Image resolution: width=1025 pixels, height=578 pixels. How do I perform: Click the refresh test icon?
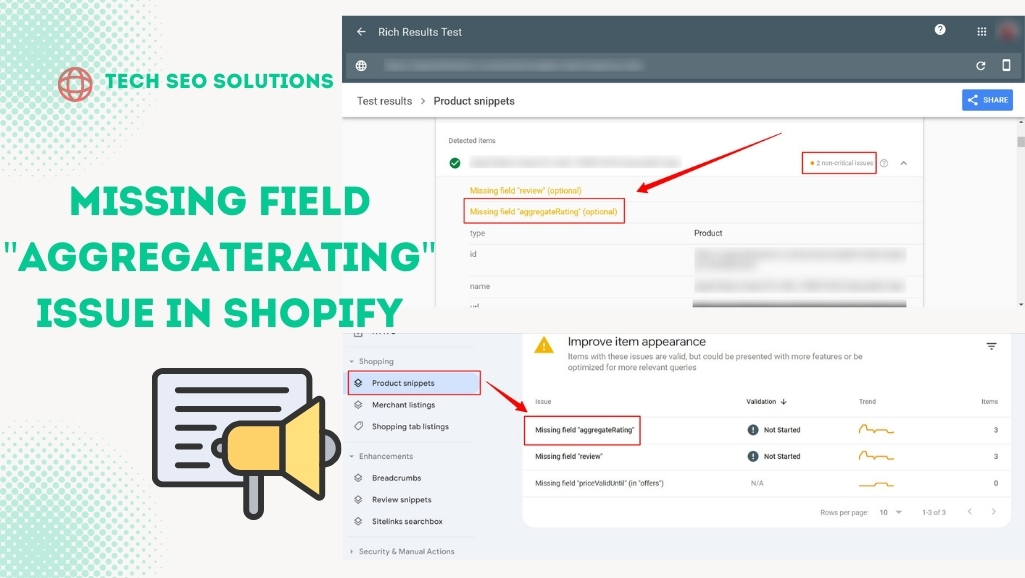pyautogui.click(x=981, y=65)
